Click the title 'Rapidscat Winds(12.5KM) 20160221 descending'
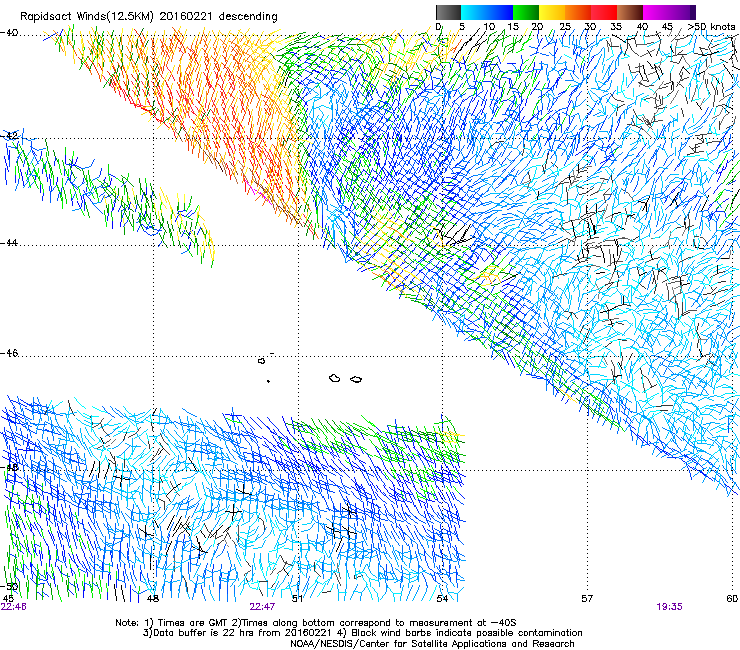Screen dimensions: 740x650 point(149,17)
